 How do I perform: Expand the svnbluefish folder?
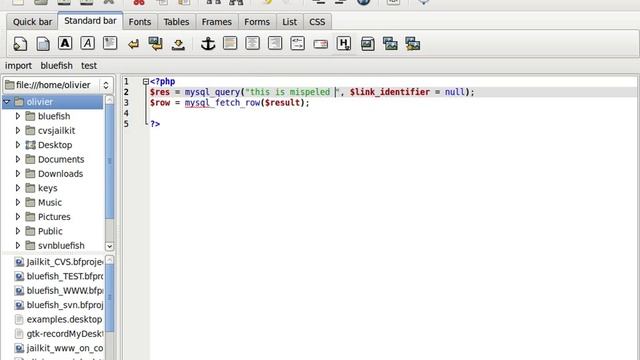click(x=18, y=245)
